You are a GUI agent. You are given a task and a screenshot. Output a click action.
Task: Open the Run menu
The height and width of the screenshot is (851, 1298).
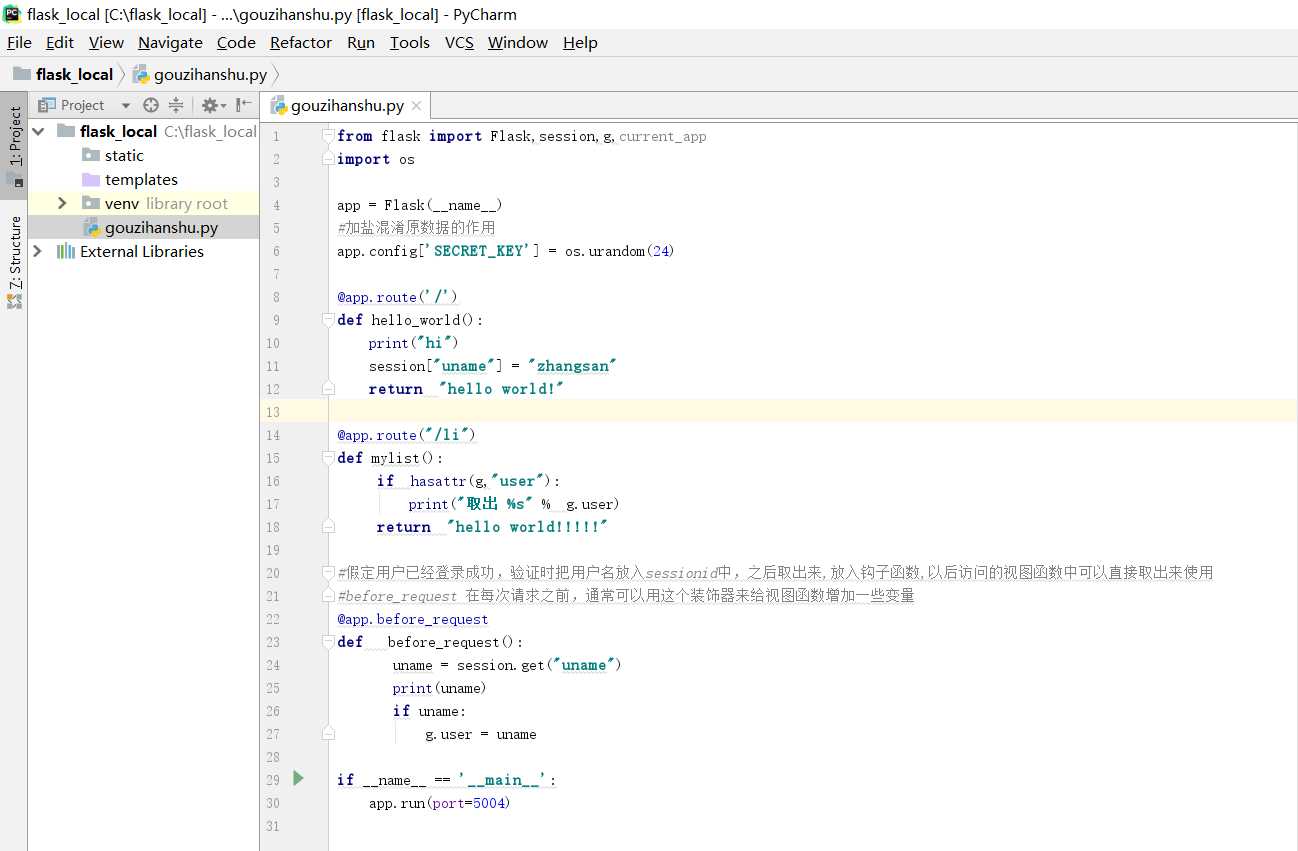pos(361,42)
